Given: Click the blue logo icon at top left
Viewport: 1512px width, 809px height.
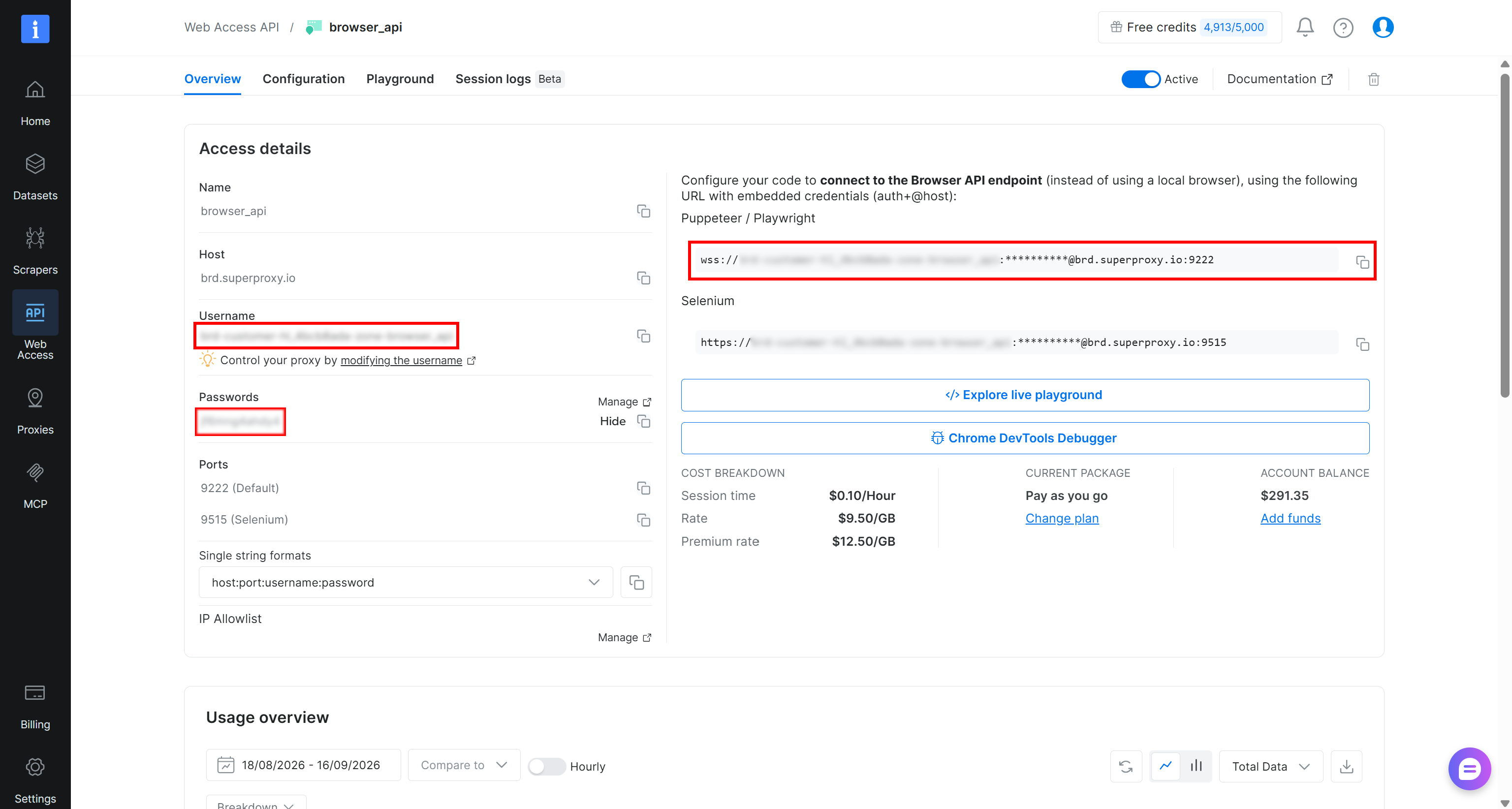Looking at the screenshot, I should tap(35, 29).
